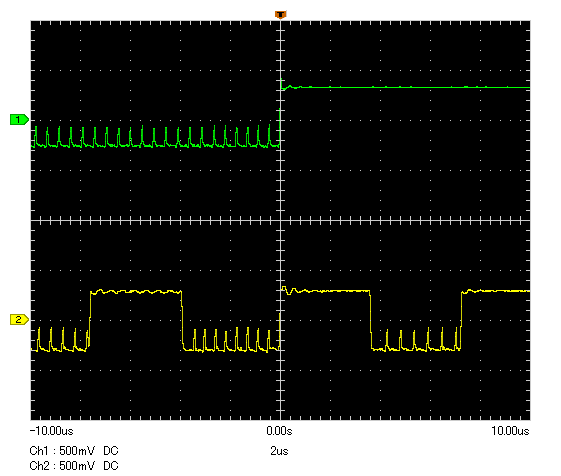
Task: Click the yellow low spikes after trigger
Action: pyautogui.click(x=416, y=339)
